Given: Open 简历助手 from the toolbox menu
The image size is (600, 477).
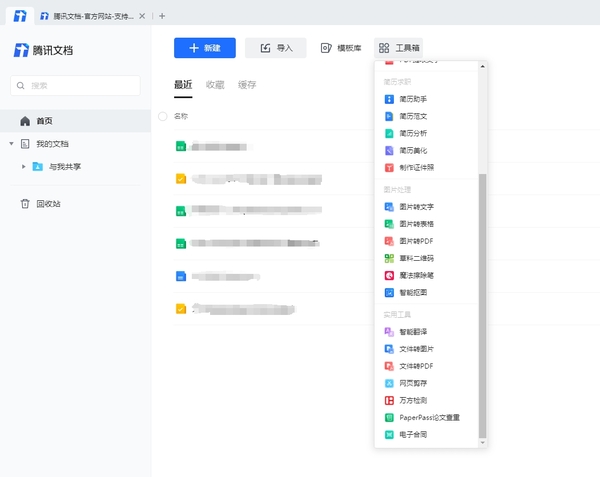Looking at the screenshot, I should point(413,99).
